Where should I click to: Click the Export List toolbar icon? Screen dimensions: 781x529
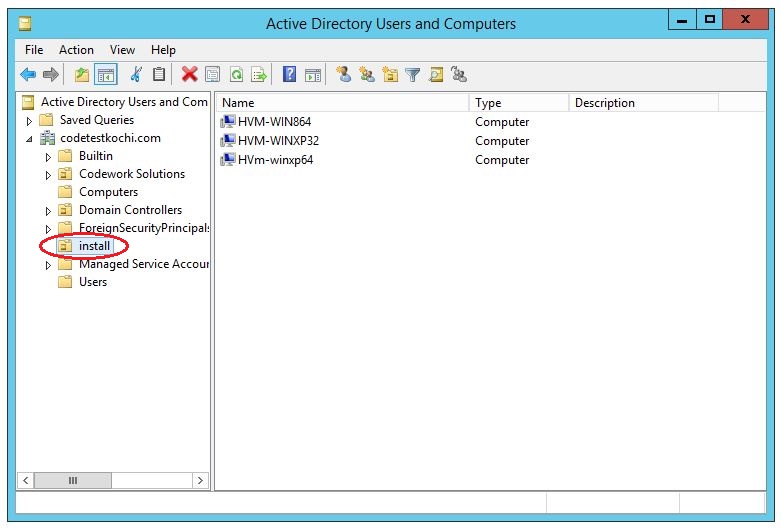pyautogui.click(x=259, y=75)
